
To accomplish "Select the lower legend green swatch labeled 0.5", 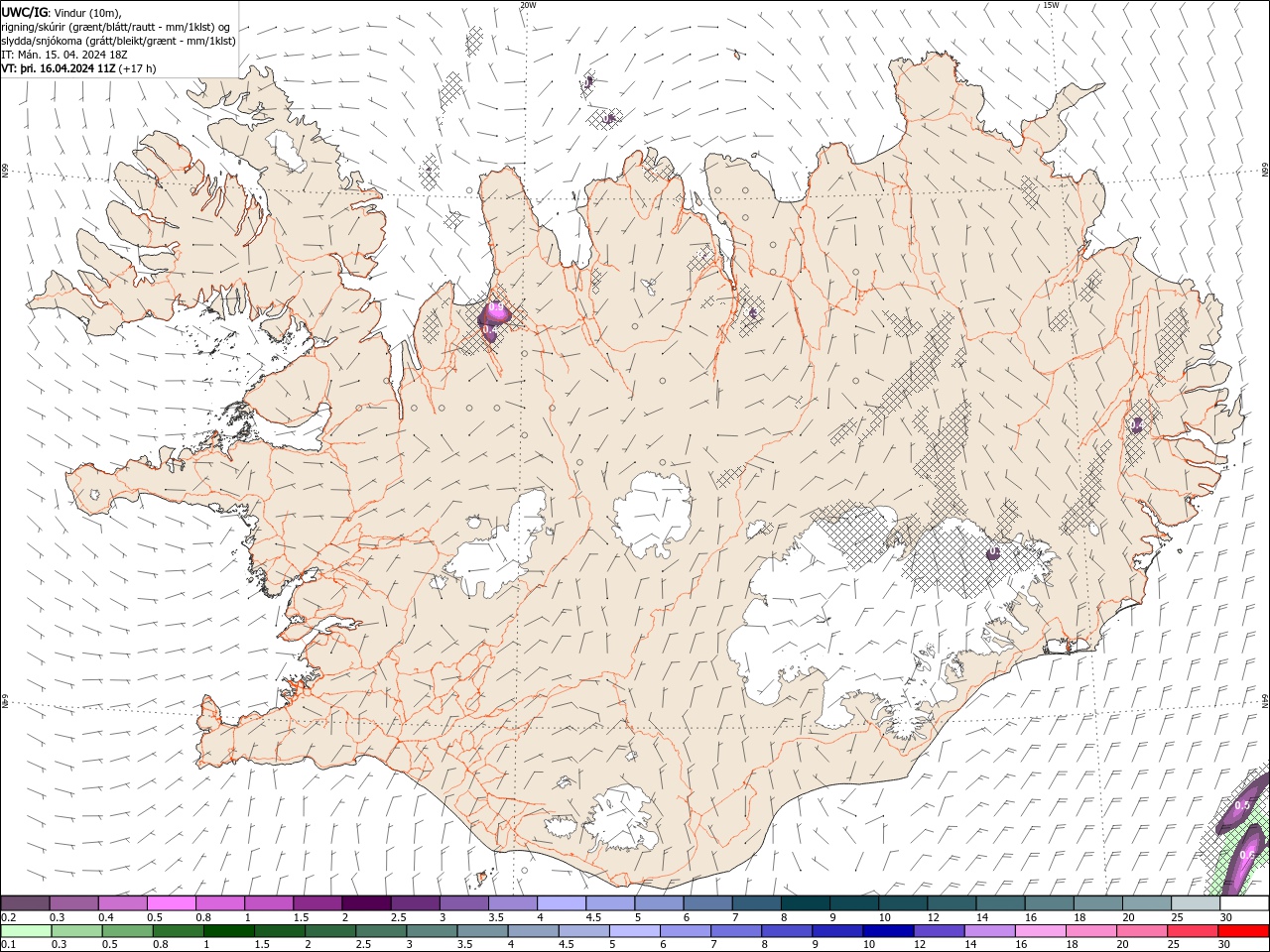I will [127, 931].
